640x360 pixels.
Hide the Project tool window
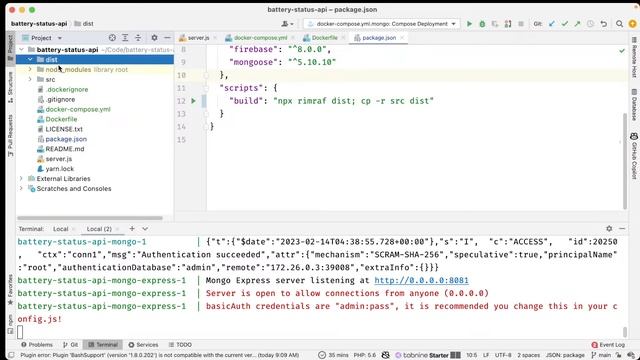[167, 38]
